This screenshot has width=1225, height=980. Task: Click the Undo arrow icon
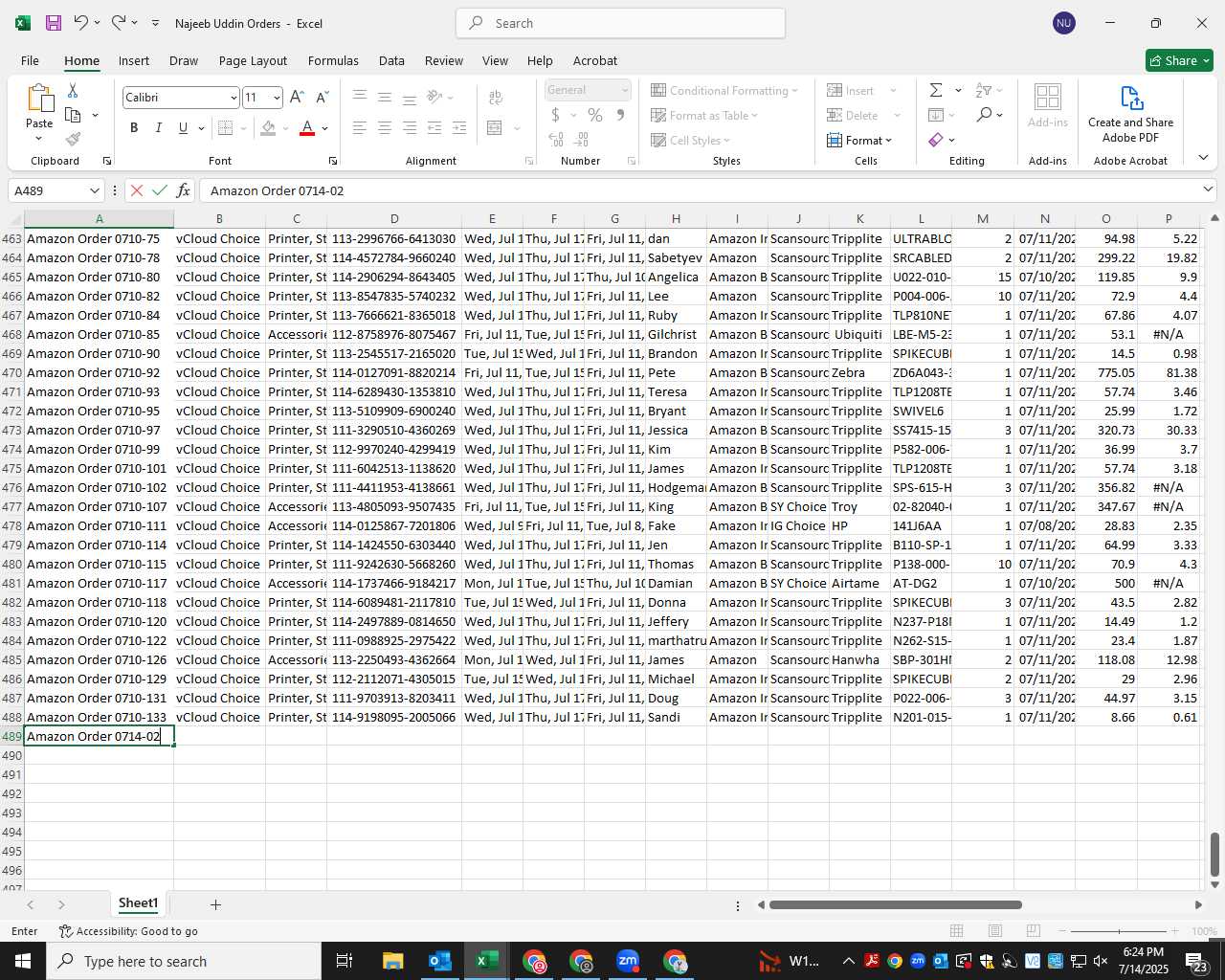[81, 23]
